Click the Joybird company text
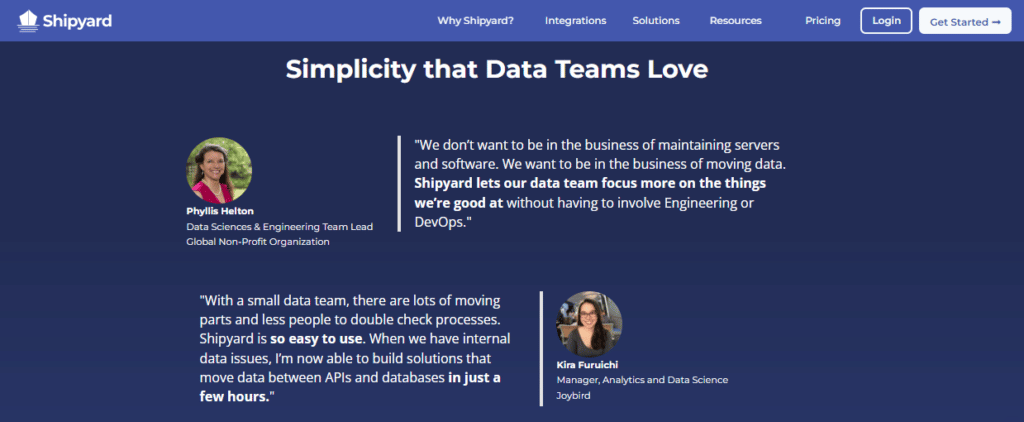The height and width of the screenshot is (422, 1024). 573,395
